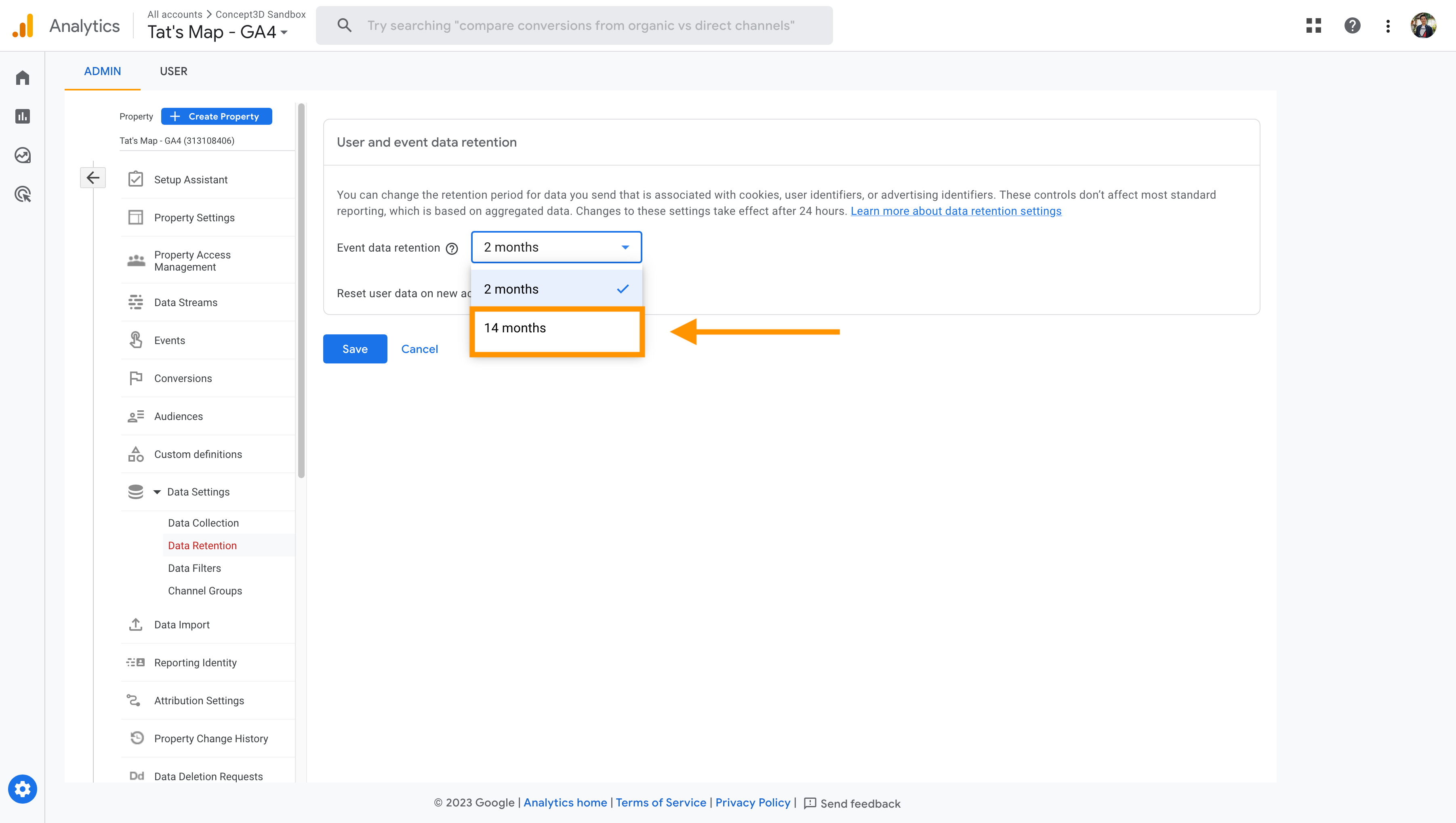This screenshot has height=823, width=1456.
Task: Open the Explore icon in left navigation
Action: click(x=22, y=155)
